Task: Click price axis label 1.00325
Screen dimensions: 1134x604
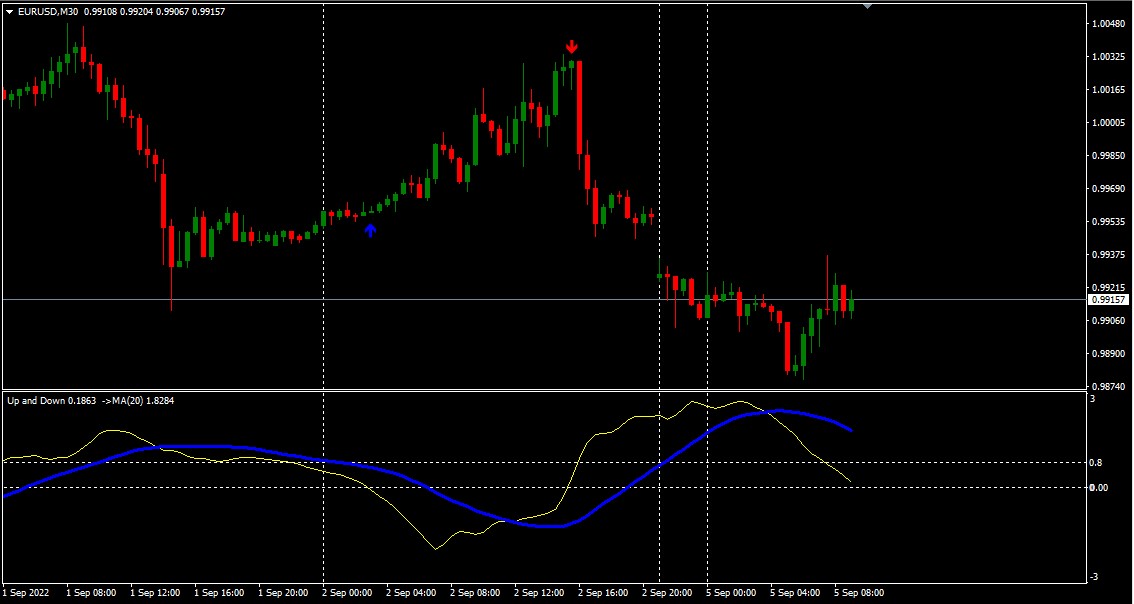Action: pos(1109,56)
